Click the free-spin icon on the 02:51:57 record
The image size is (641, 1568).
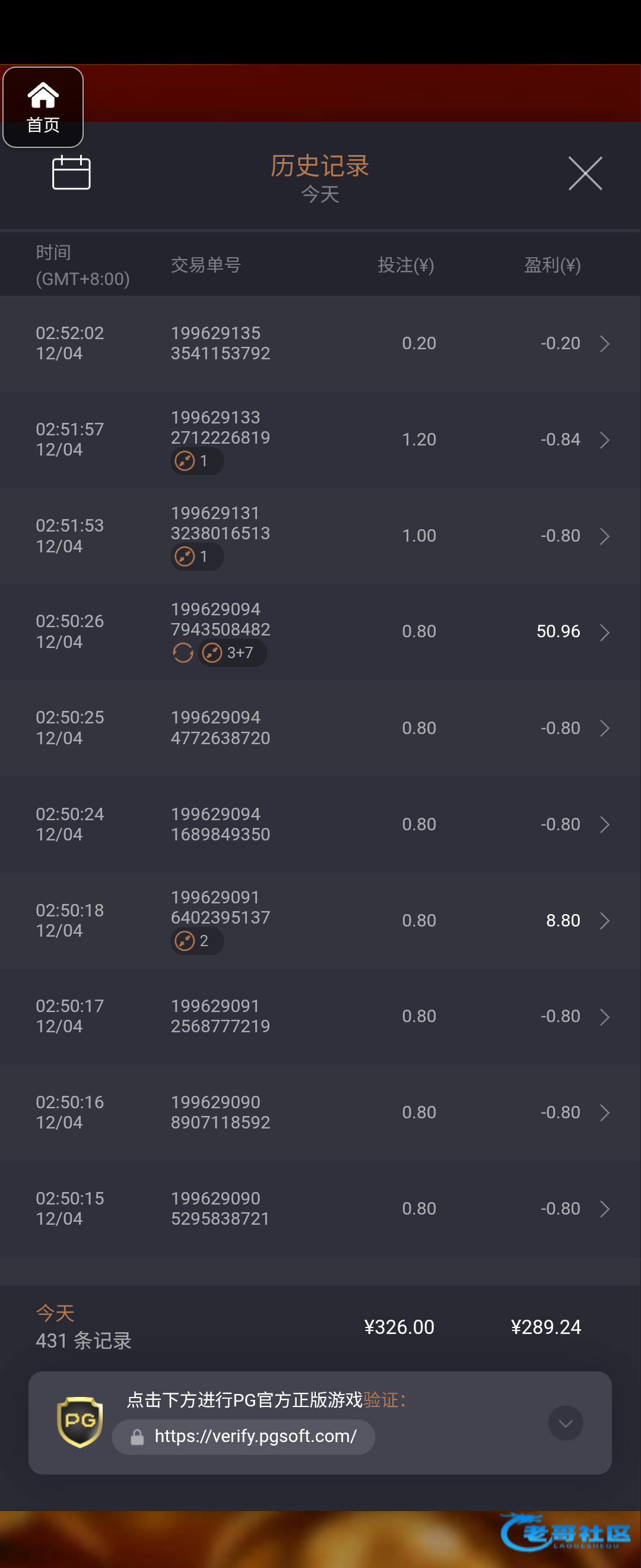pos(185,461)
